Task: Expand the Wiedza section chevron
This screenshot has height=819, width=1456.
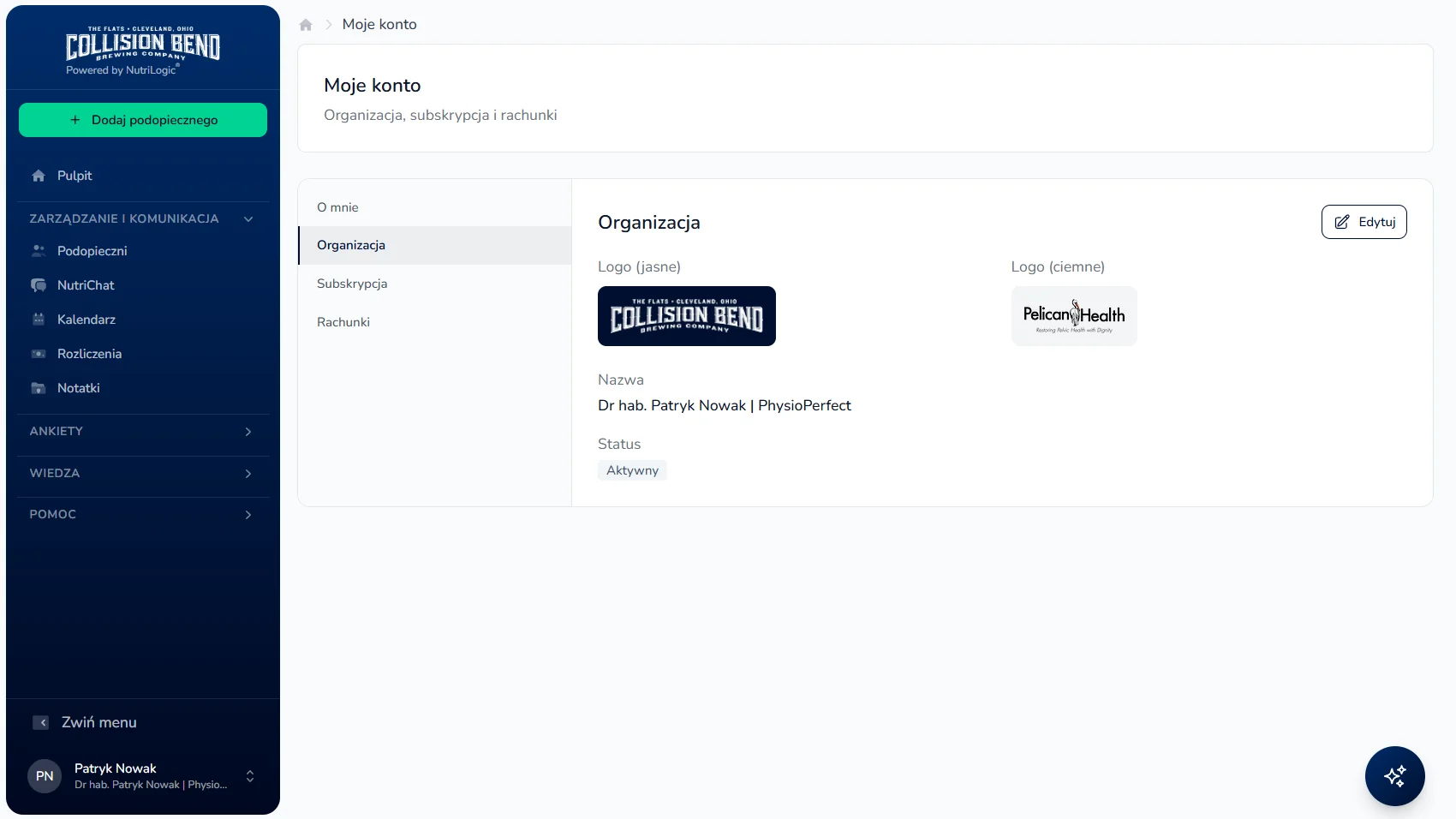Action: click(248, 474)
